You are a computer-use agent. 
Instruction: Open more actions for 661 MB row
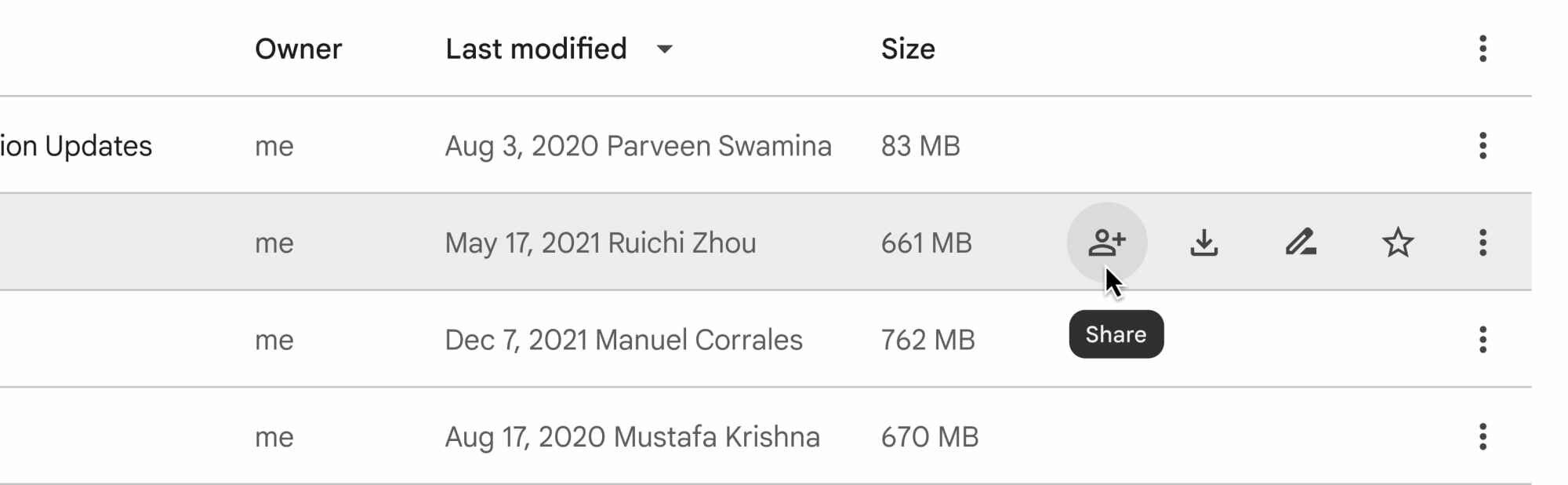tap(1482, 242)
